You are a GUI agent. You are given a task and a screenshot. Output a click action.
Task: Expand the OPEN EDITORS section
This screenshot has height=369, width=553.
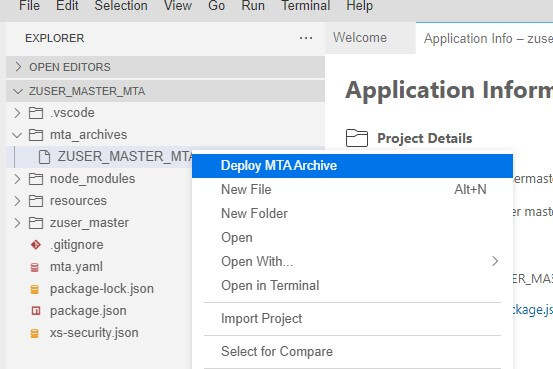(x=18, y=66)
